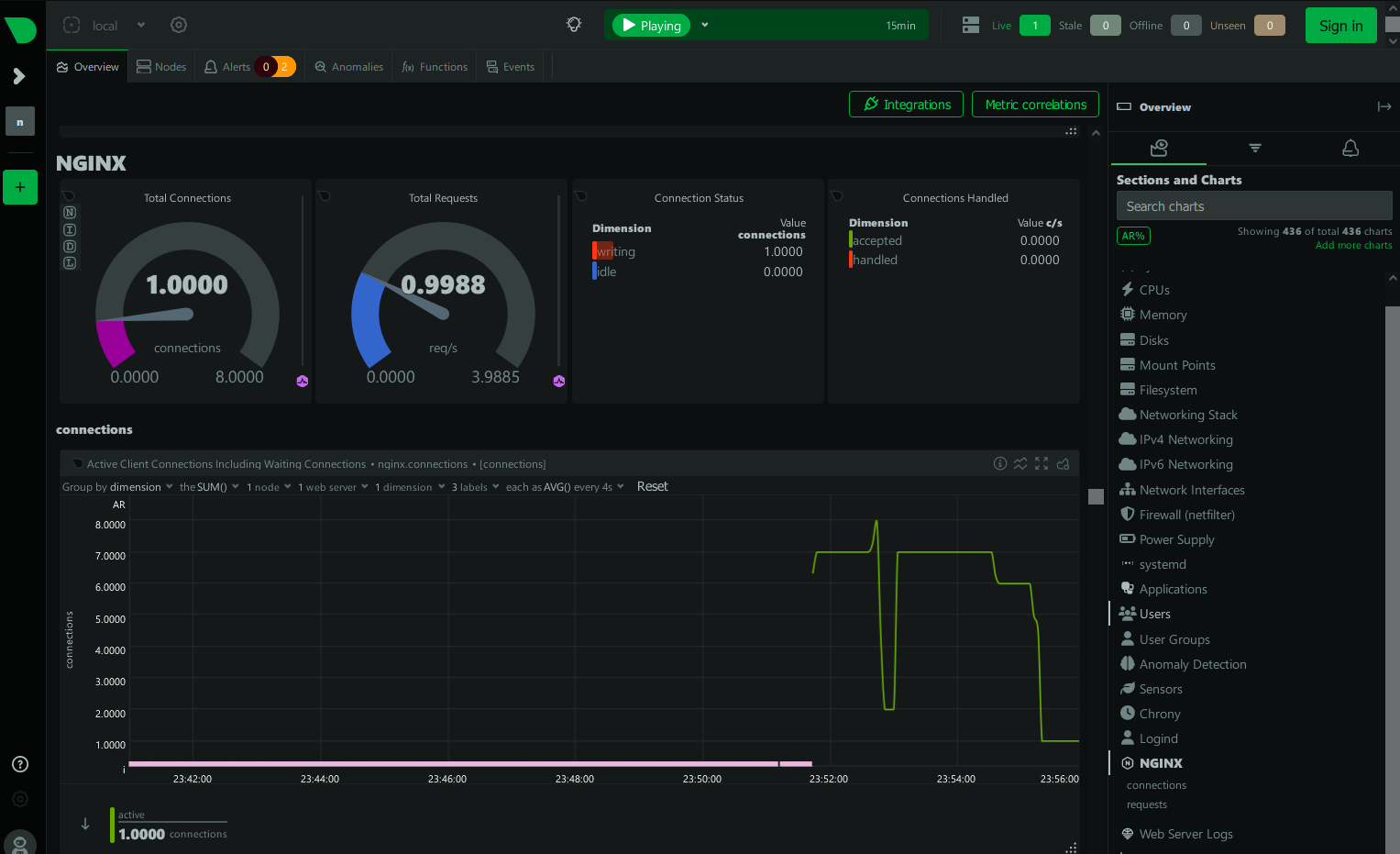Toggle the Live nodes count badge
Image resolution: width=1400 pixels, height=854 pixels.
(x=1035, y=26)
